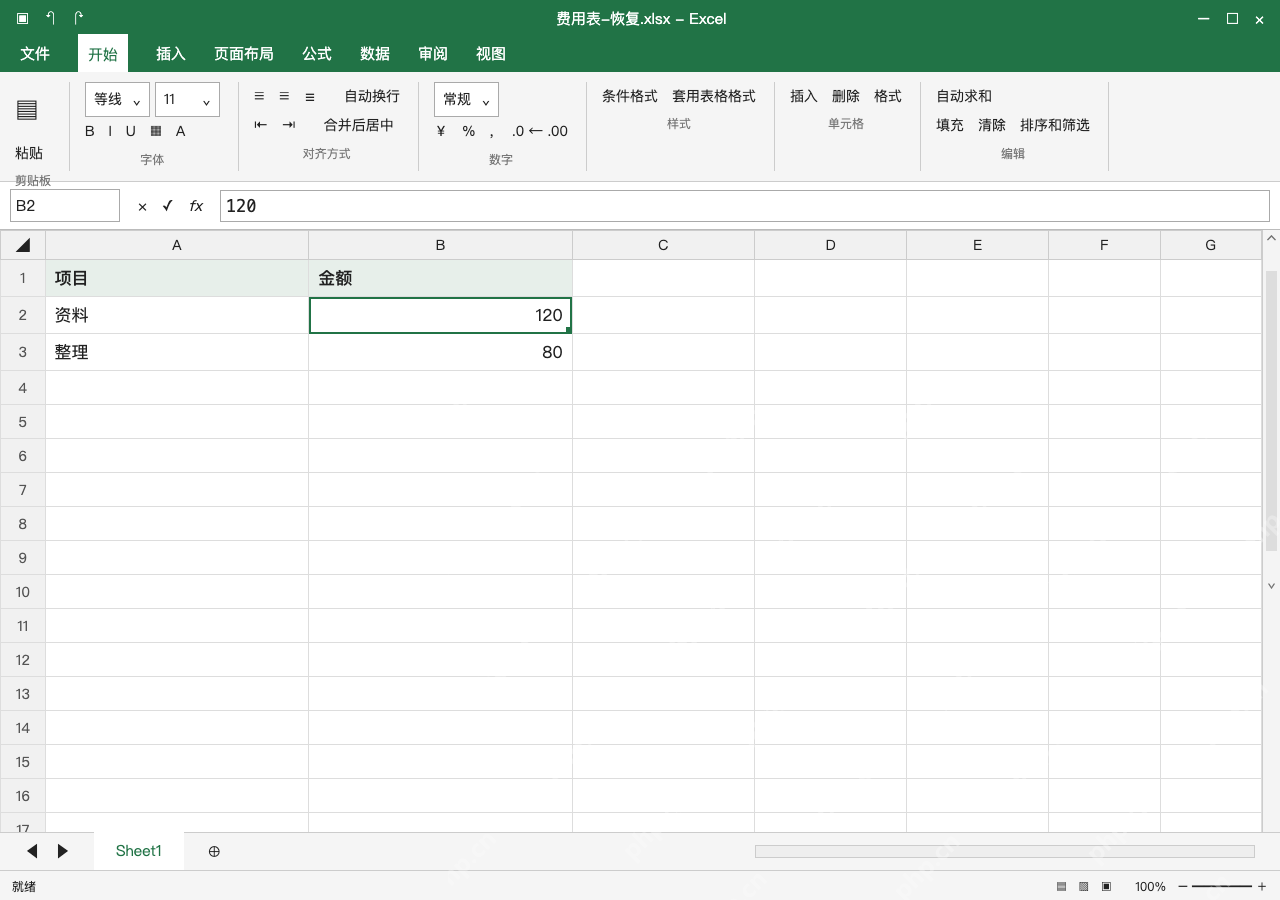Open the insert function fx dialog

(x=196, y=206)
